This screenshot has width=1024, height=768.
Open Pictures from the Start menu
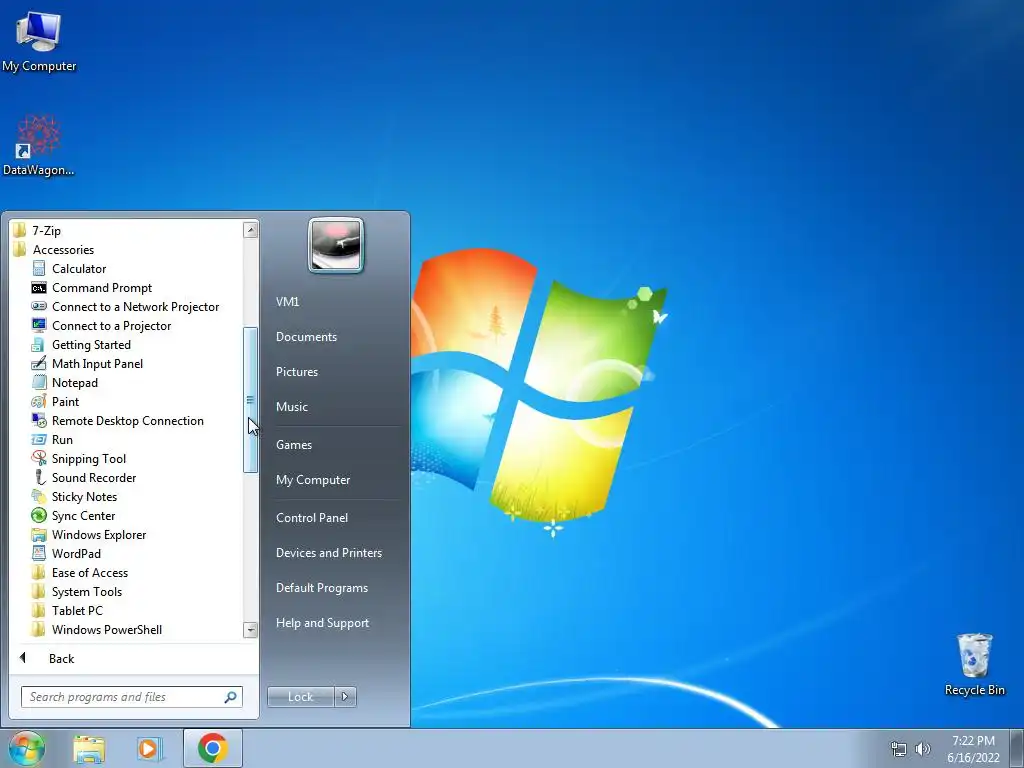click(x=296, y=371)
